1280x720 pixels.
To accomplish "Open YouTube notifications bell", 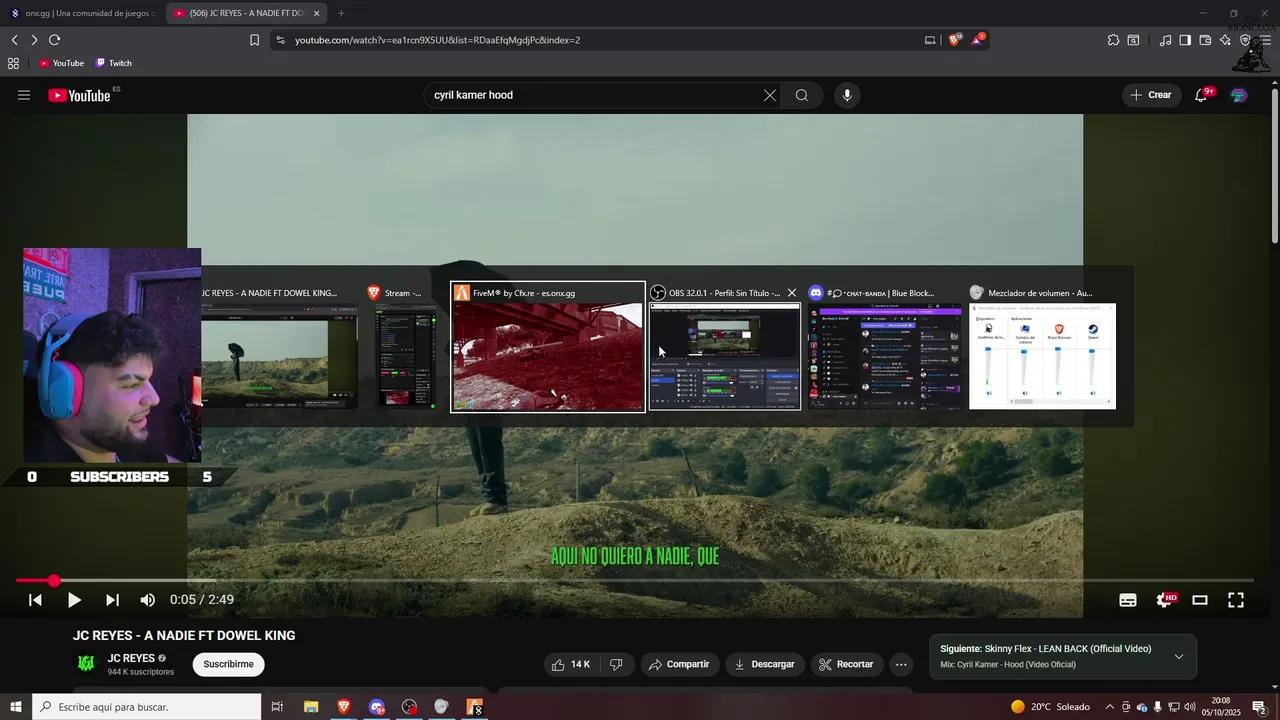I will coord(1201,95).
